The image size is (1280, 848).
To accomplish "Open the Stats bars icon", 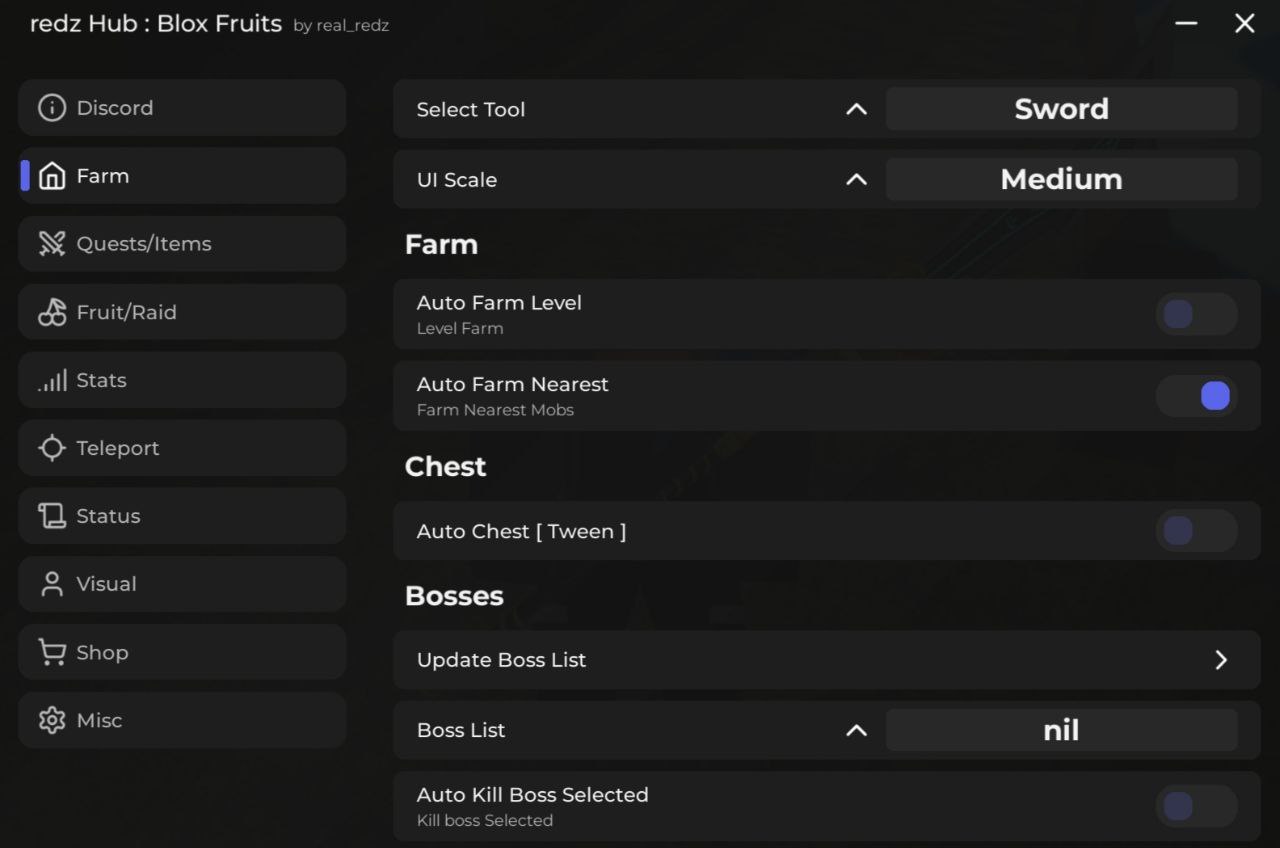I will 52,380.
